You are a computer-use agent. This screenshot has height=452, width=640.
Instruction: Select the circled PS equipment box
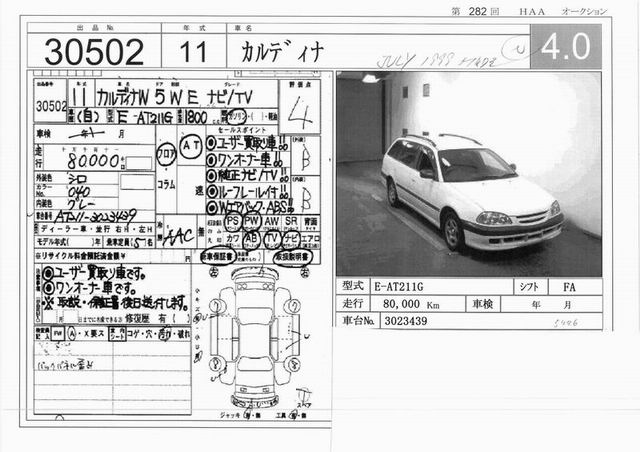[233, 222]
